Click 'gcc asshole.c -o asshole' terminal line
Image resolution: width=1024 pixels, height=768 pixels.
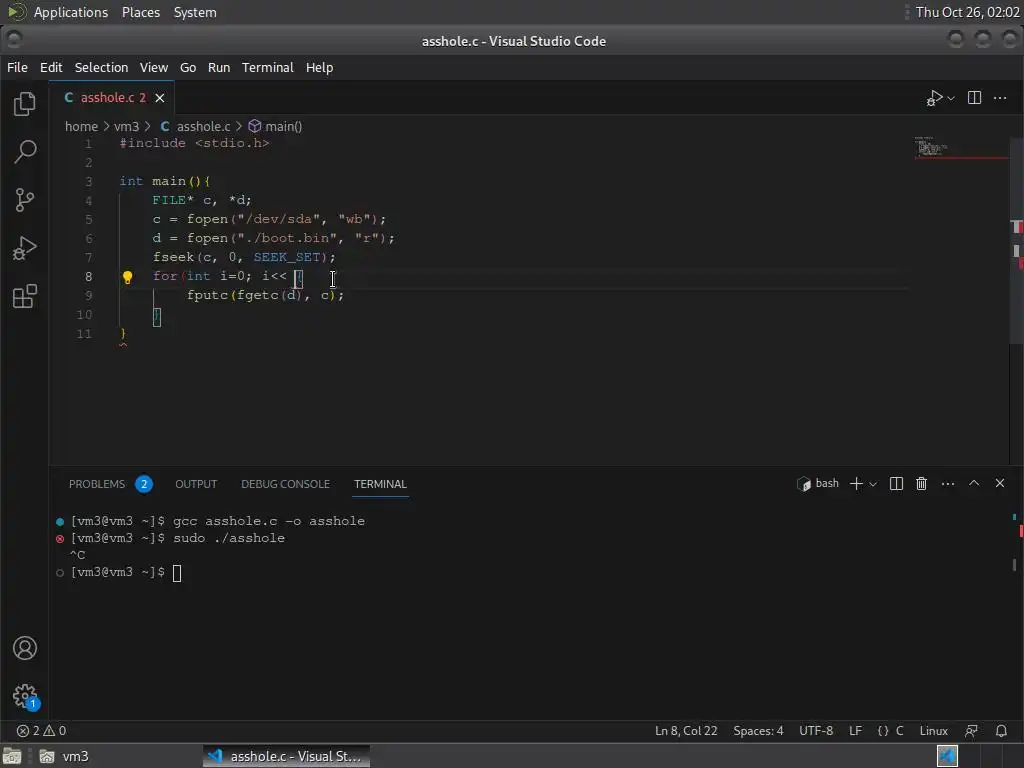point(268,521)
